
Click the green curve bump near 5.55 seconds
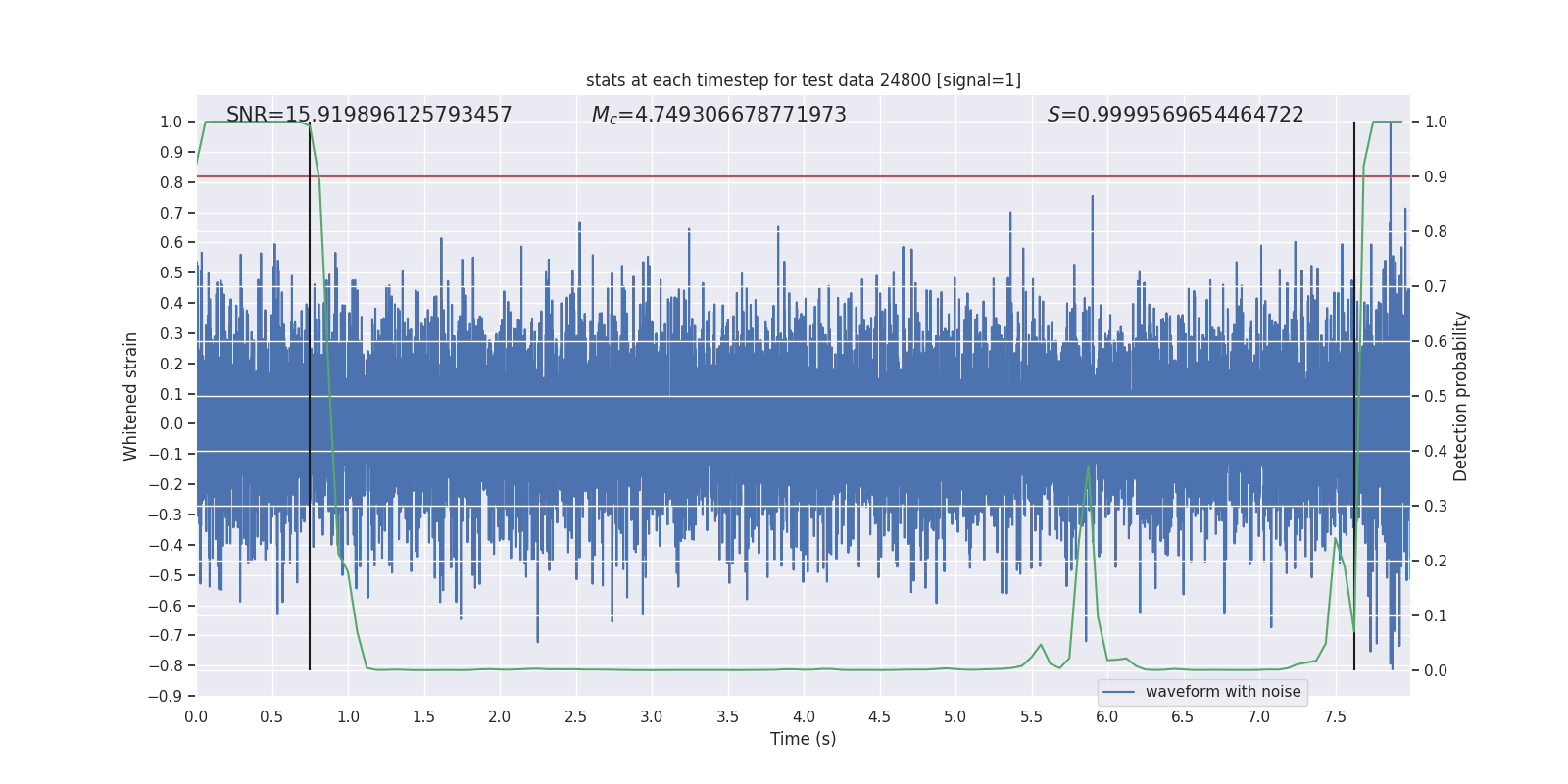click(x=1041, y=645)
